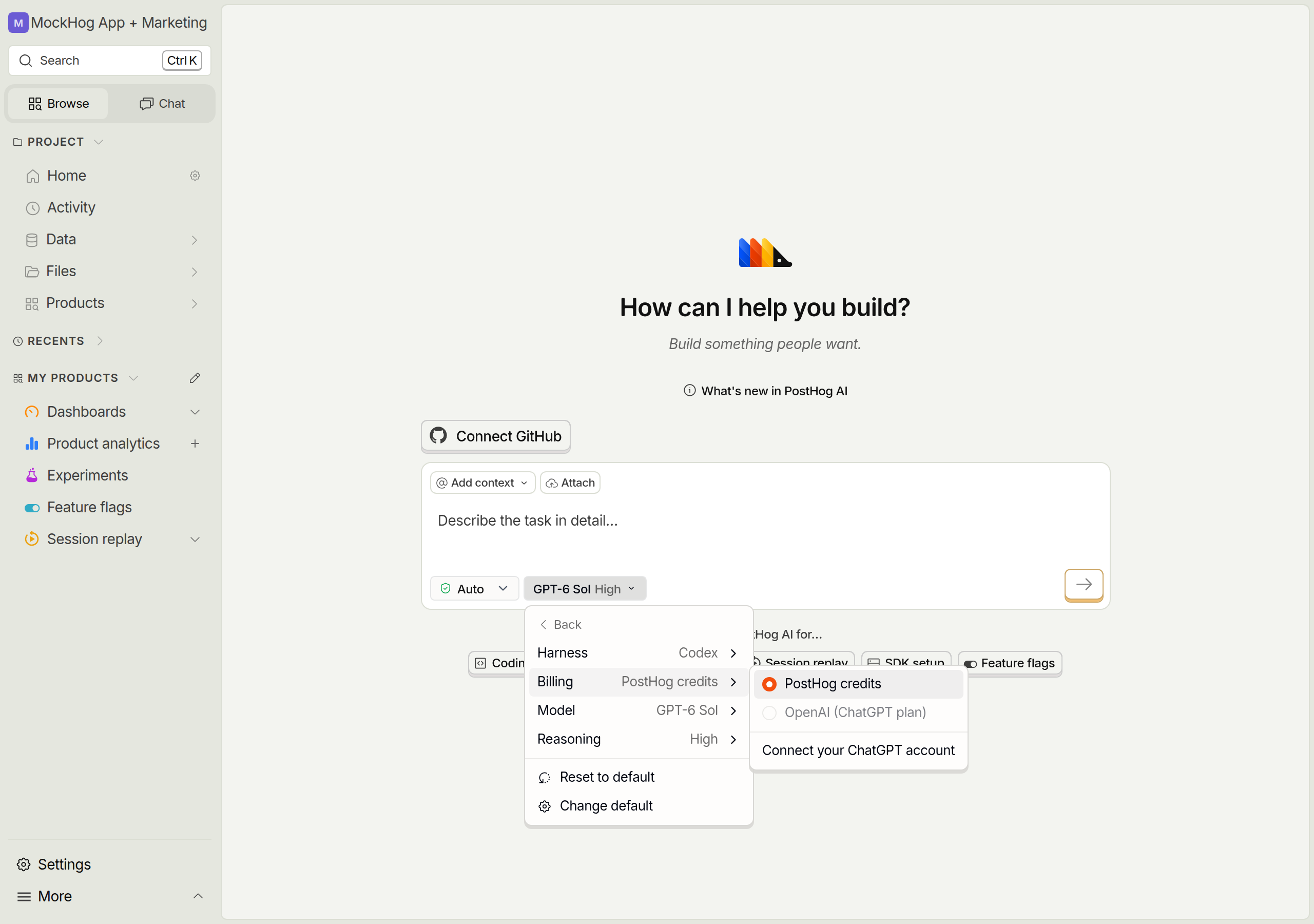Click the Experiments flask icon
Viewport: 1314px width, 924px height.
[32, 475]
